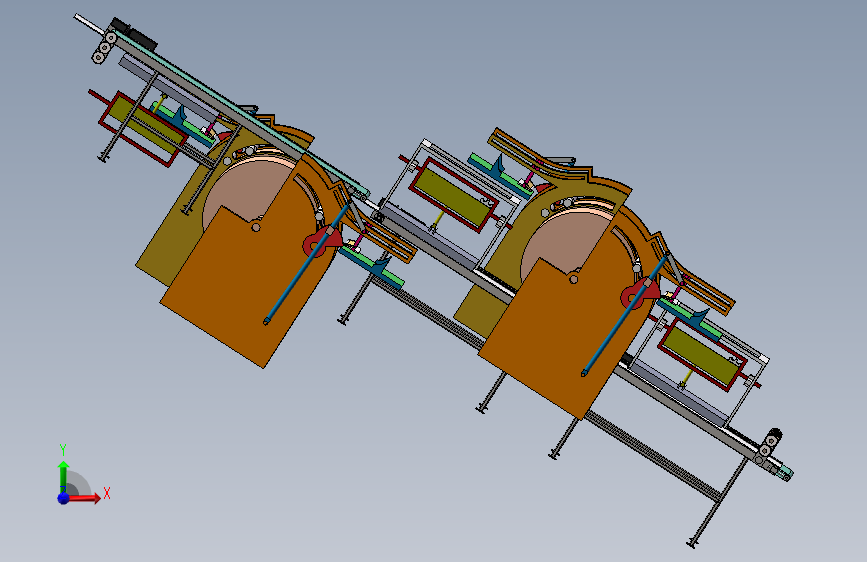Click the green Y axis arrow of triad

(x=63, y=476)
